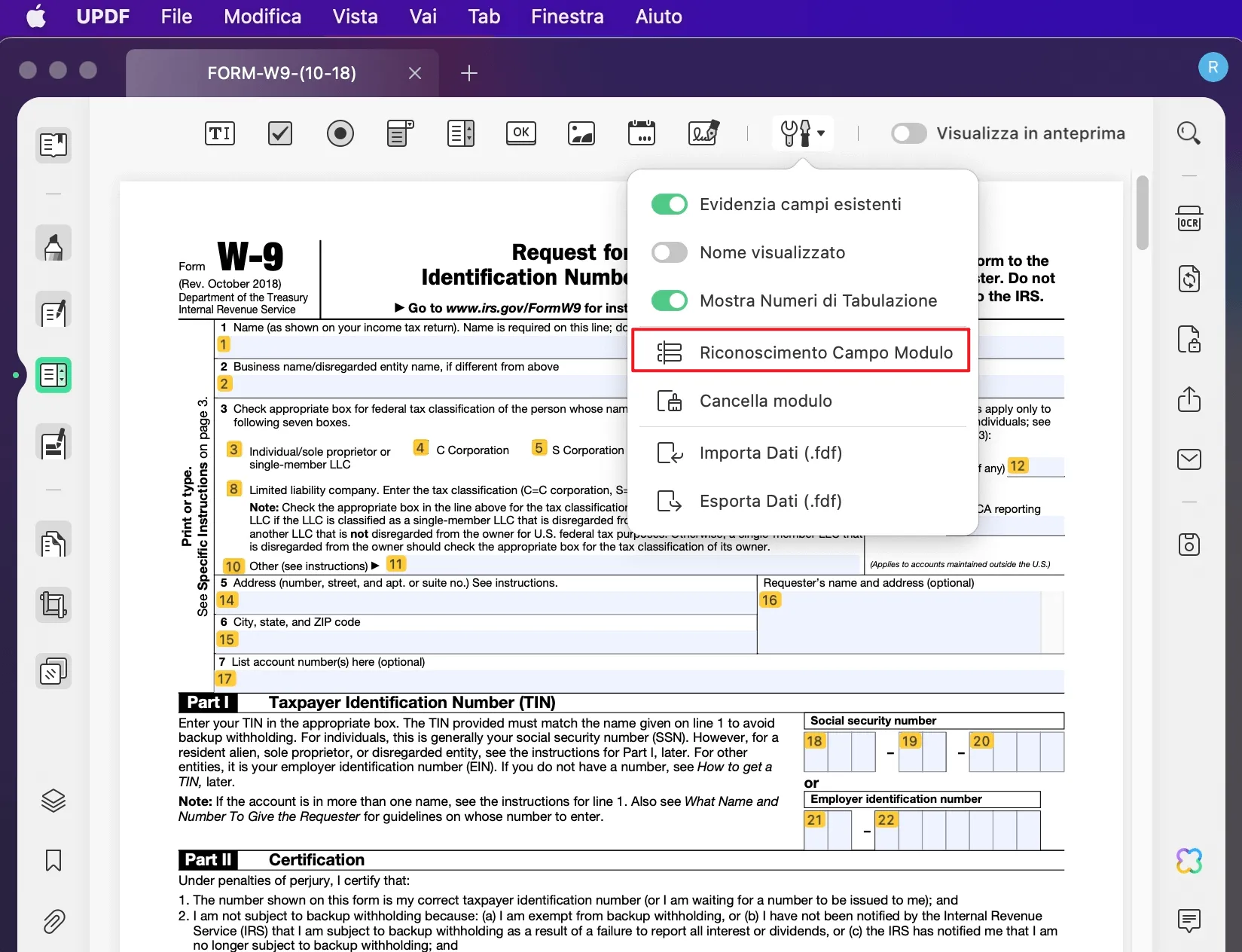Open the Prepare Form sidebar tool
The width and height of the screenshot is (1242, 952).
point(53,375)
